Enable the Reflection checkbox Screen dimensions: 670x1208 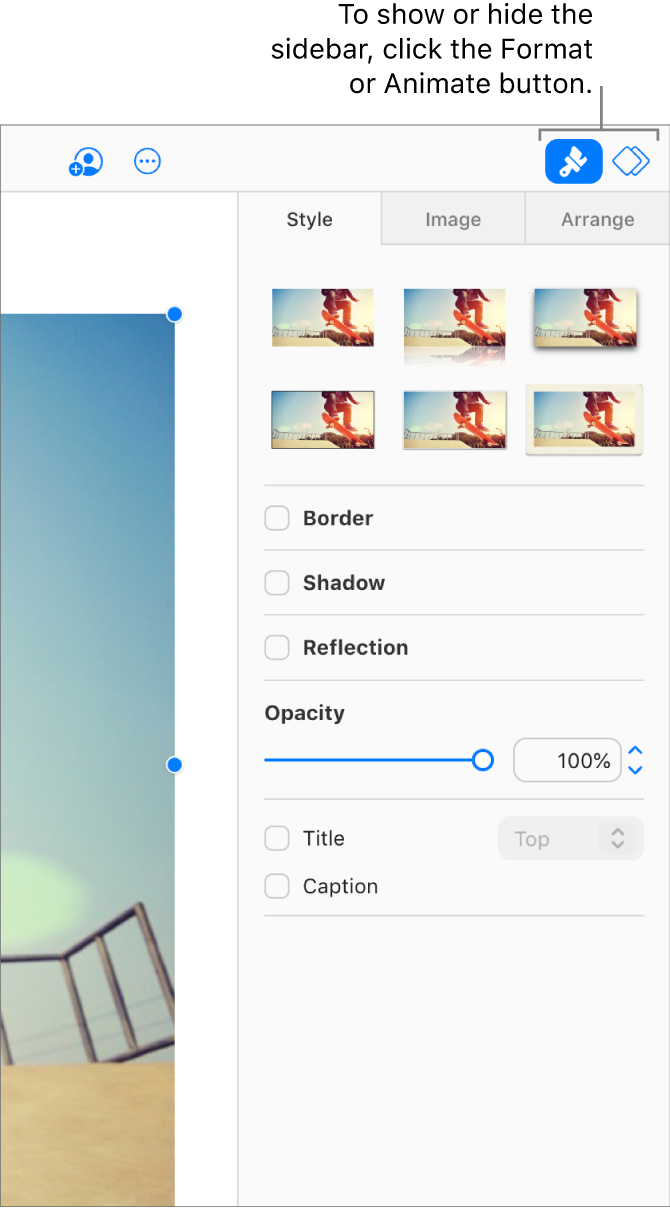click(276, 647)
